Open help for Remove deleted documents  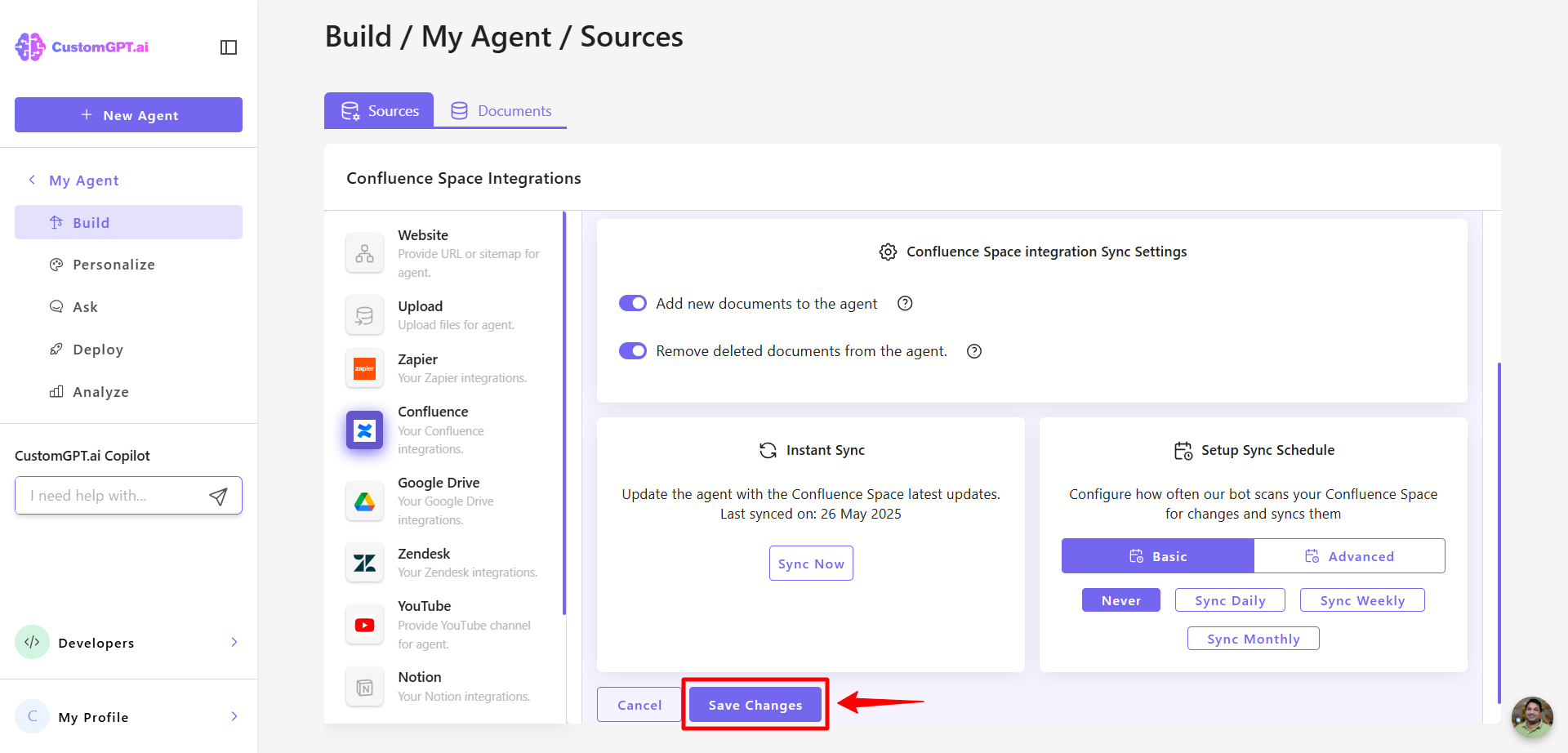pos(974,351)
